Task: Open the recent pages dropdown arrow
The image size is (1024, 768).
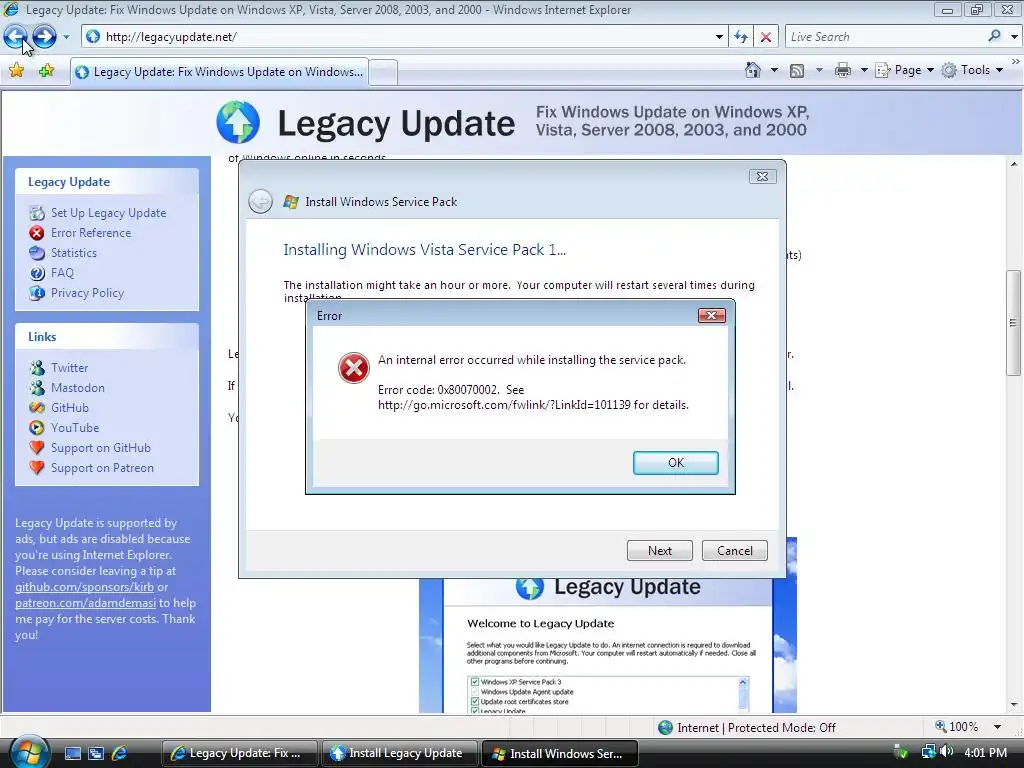Action: pos(66,37)
